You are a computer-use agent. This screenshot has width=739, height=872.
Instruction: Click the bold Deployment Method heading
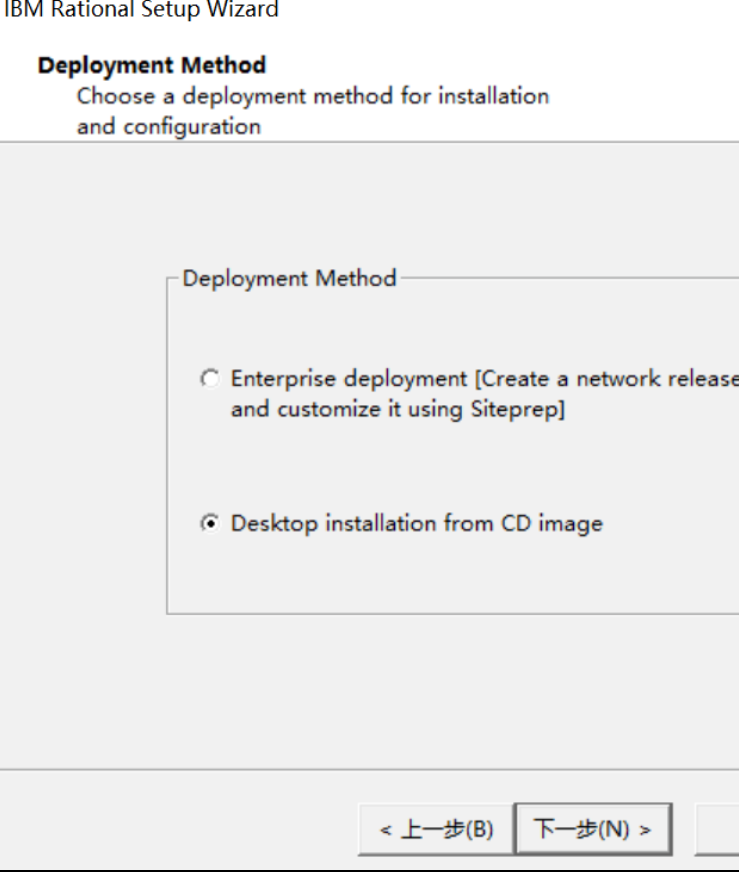click(152, 65)
